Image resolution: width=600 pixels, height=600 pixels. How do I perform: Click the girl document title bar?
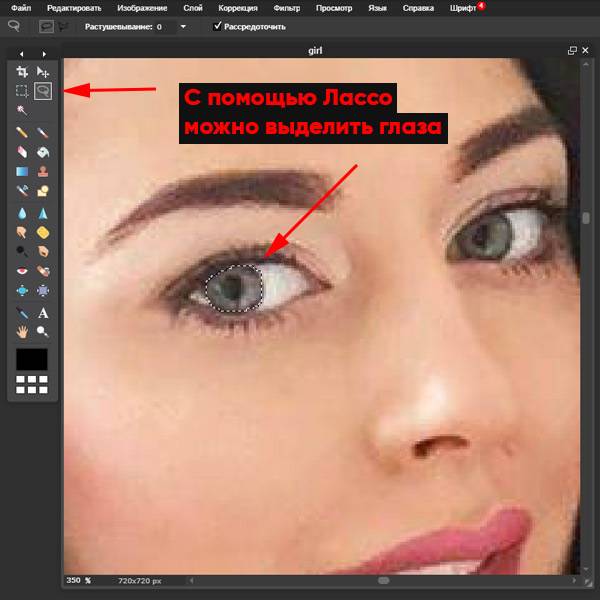tap(315, 51)
